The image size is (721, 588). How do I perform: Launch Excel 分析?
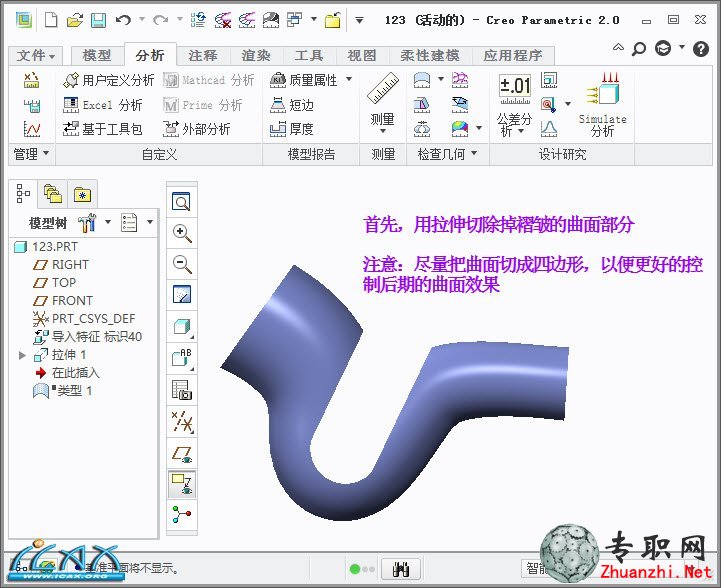pyautogui.click(x=103, y=105)
